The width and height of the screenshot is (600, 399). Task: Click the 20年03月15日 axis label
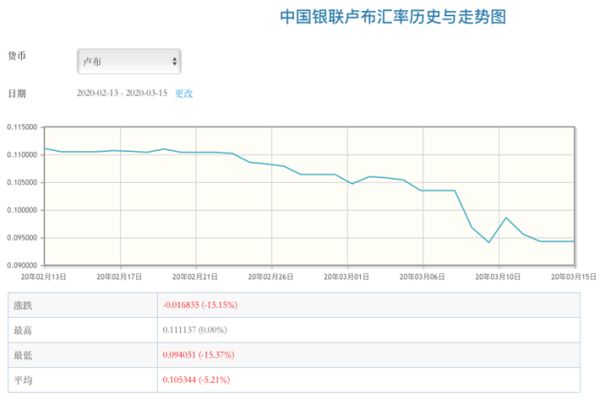tap(574, 277)
